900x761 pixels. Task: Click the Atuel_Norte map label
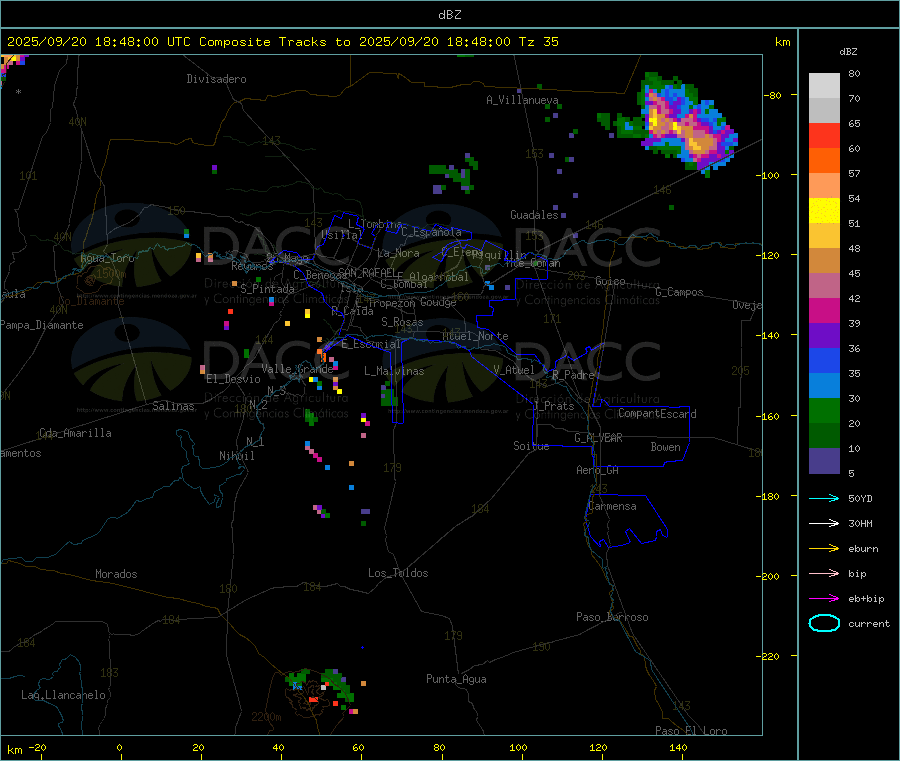(x=475, y=336)
